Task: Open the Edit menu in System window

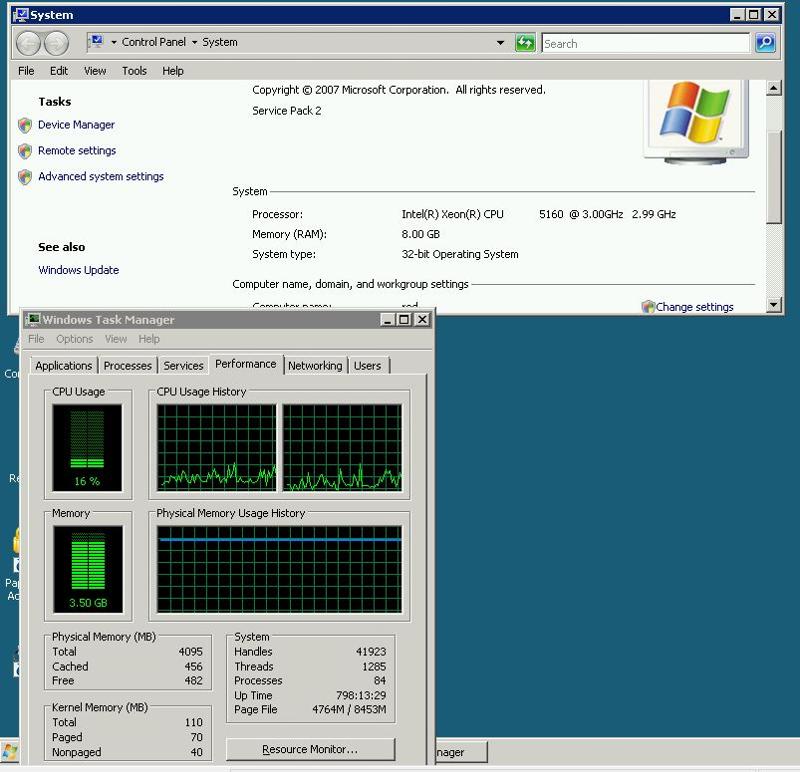Action: 59,71
